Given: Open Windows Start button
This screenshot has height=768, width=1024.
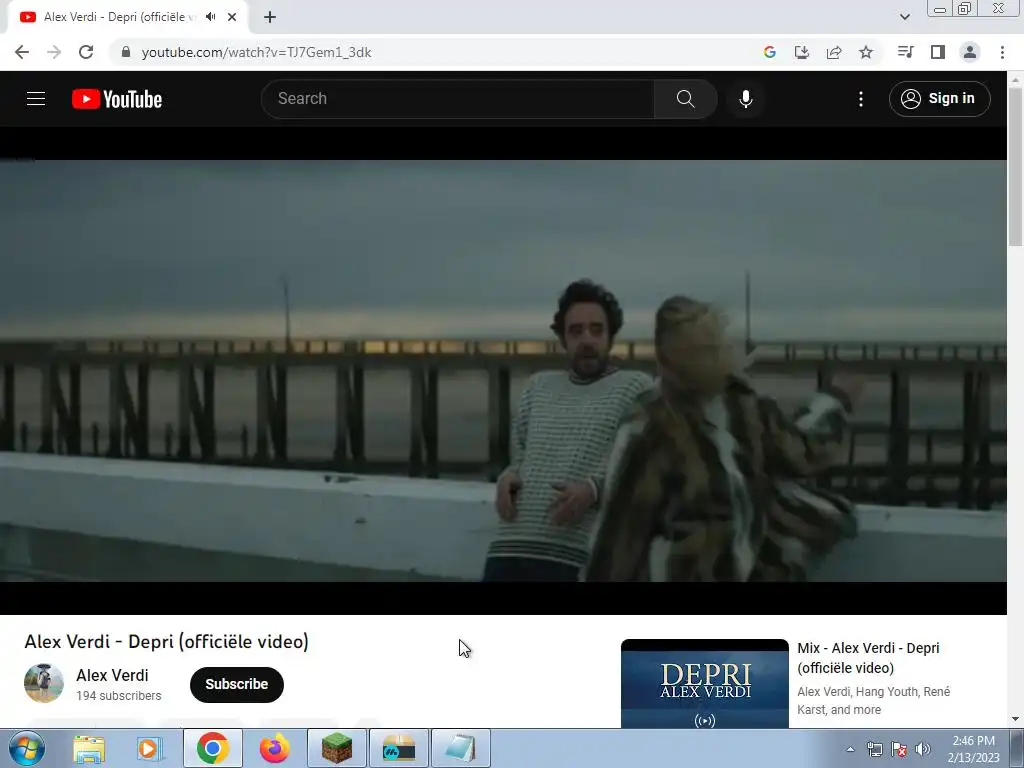Looking at the screenshot, I should (27, 748).
